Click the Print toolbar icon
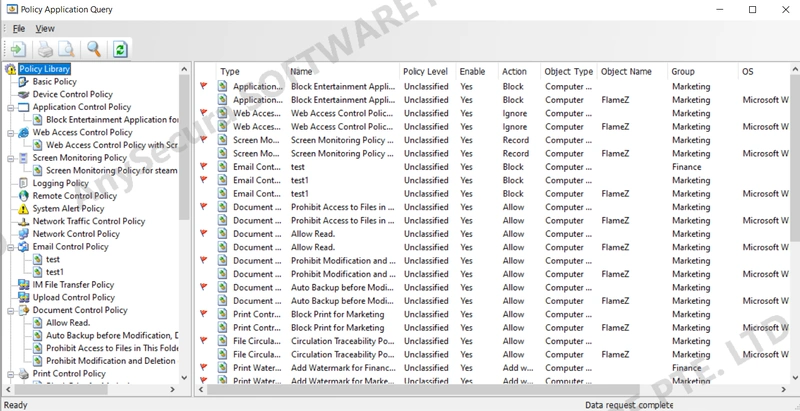800x411 pixels. point(45,49)
